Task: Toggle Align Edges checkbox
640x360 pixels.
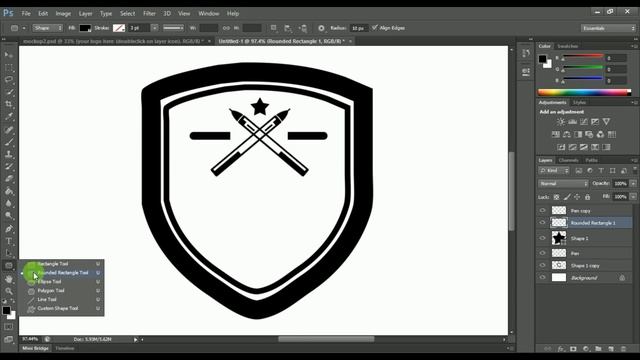Action: pos(374,28)
